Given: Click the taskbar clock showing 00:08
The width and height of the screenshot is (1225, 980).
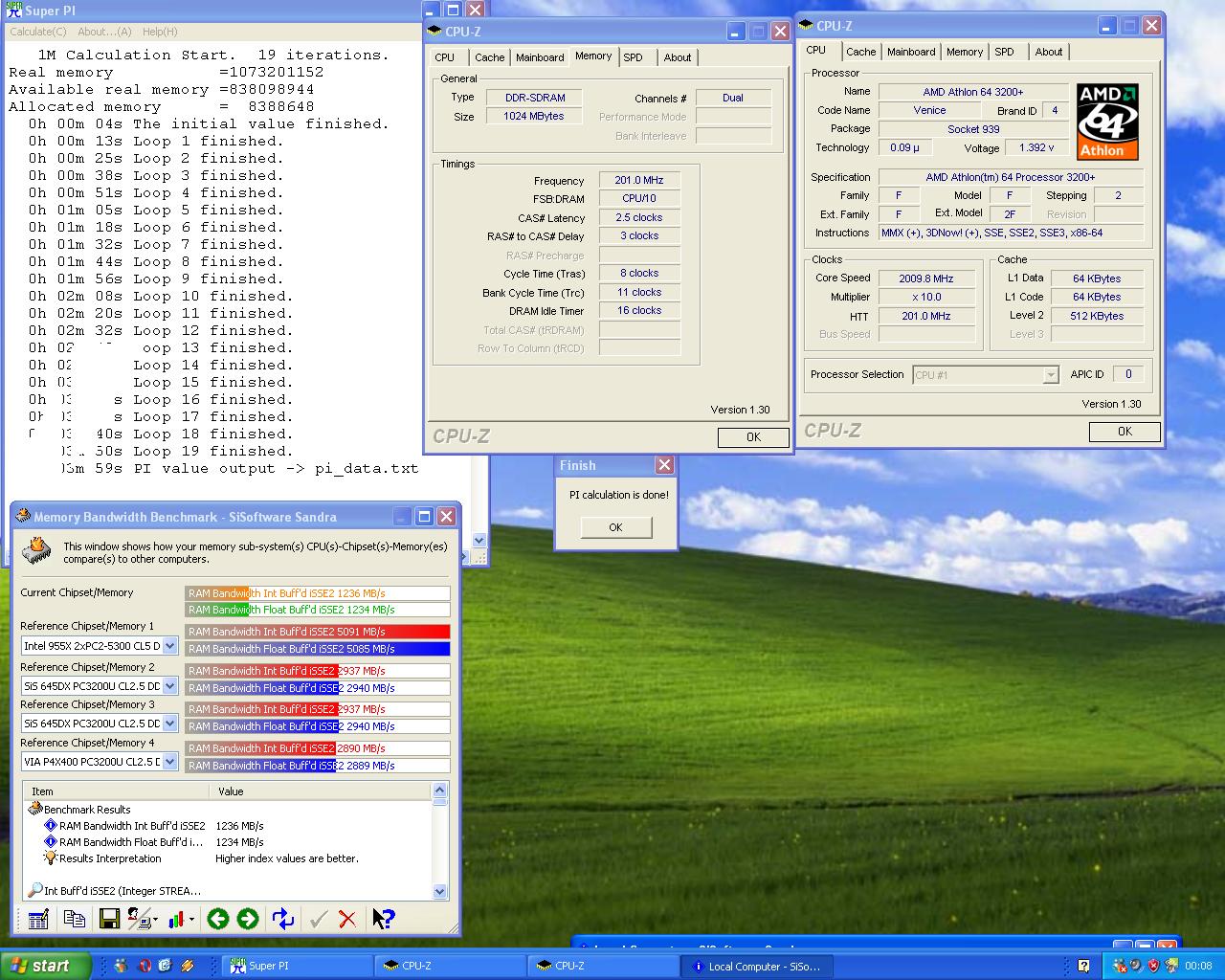Looking at the screenshot, I should [1198, 966].
